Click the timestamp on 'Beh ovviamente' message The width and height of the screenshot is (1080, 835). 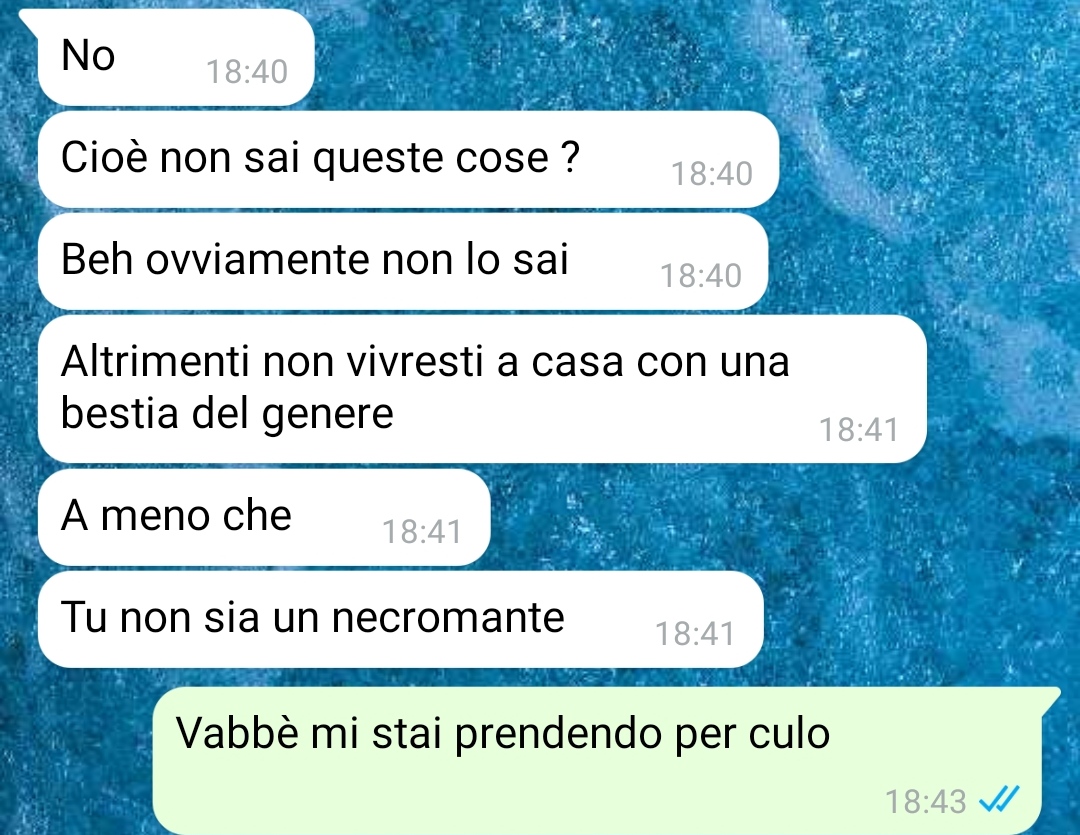tap(701, 276)
